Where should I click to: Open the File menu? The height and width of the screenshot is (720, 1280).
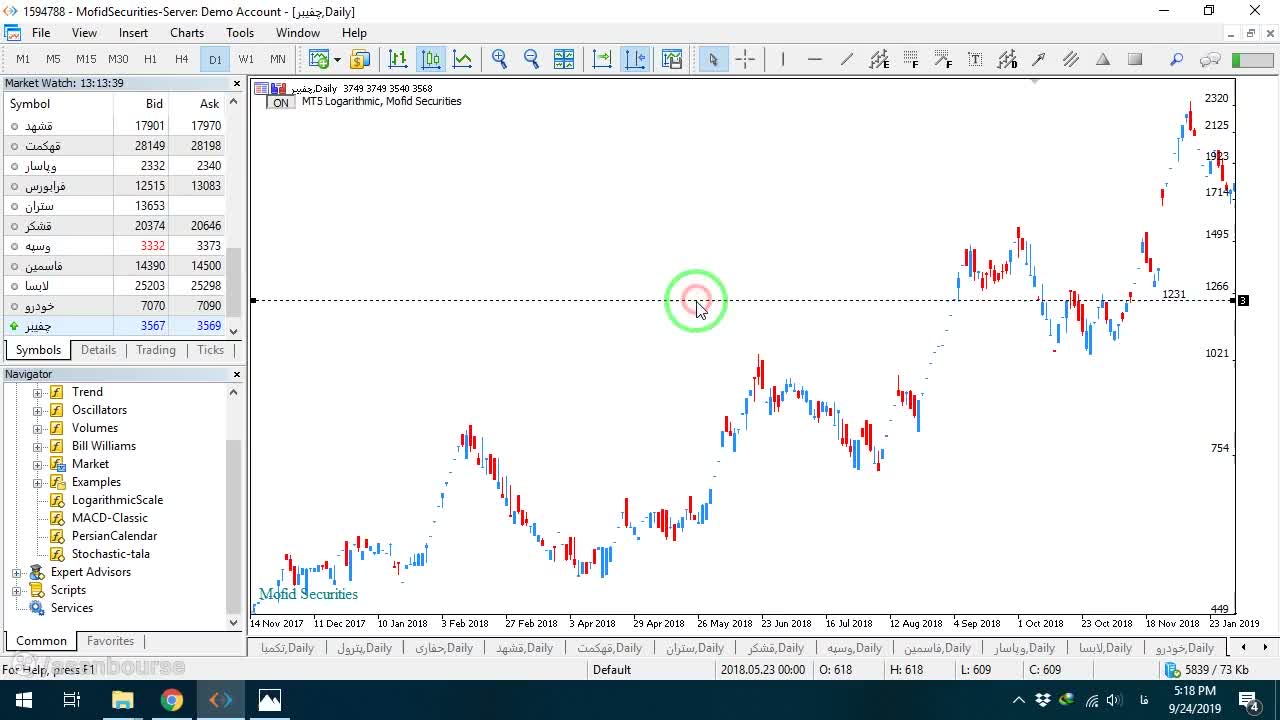coord(41,32)
